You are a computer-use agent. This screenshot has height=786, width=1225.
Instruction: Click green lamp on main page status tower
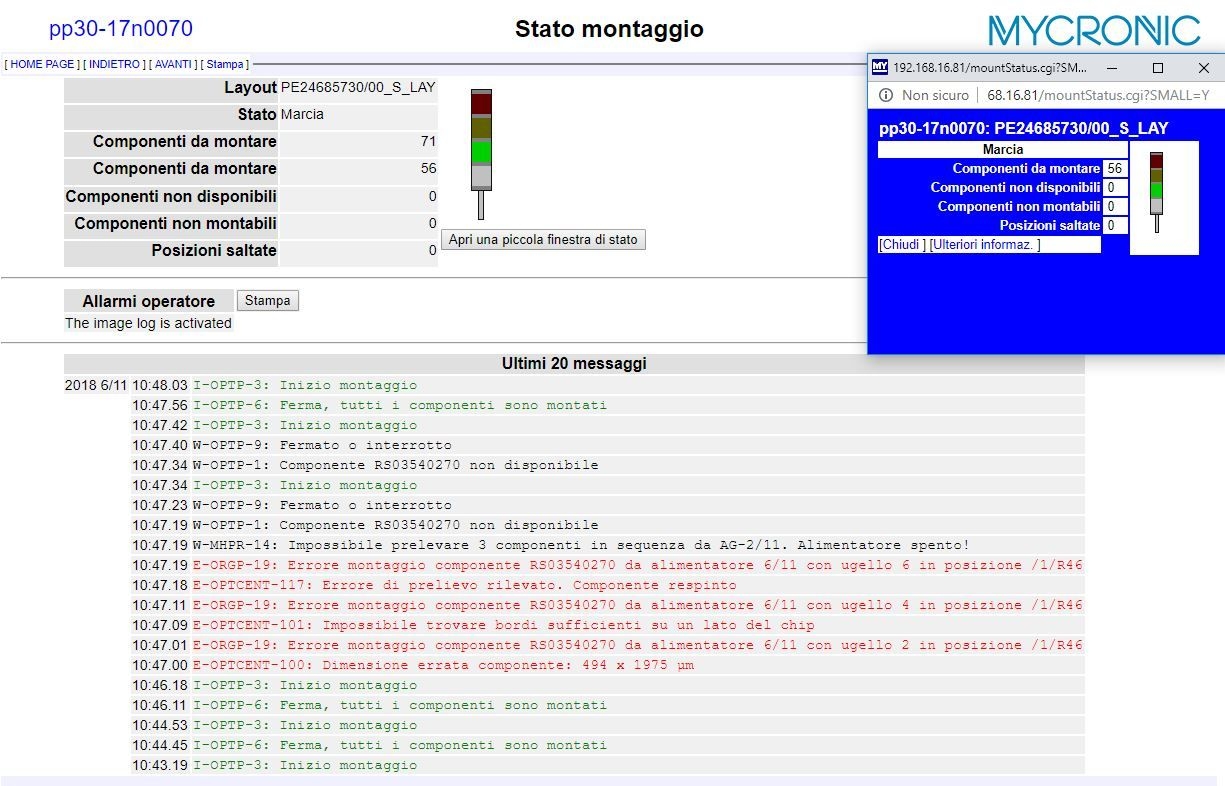tap(481, 151)
